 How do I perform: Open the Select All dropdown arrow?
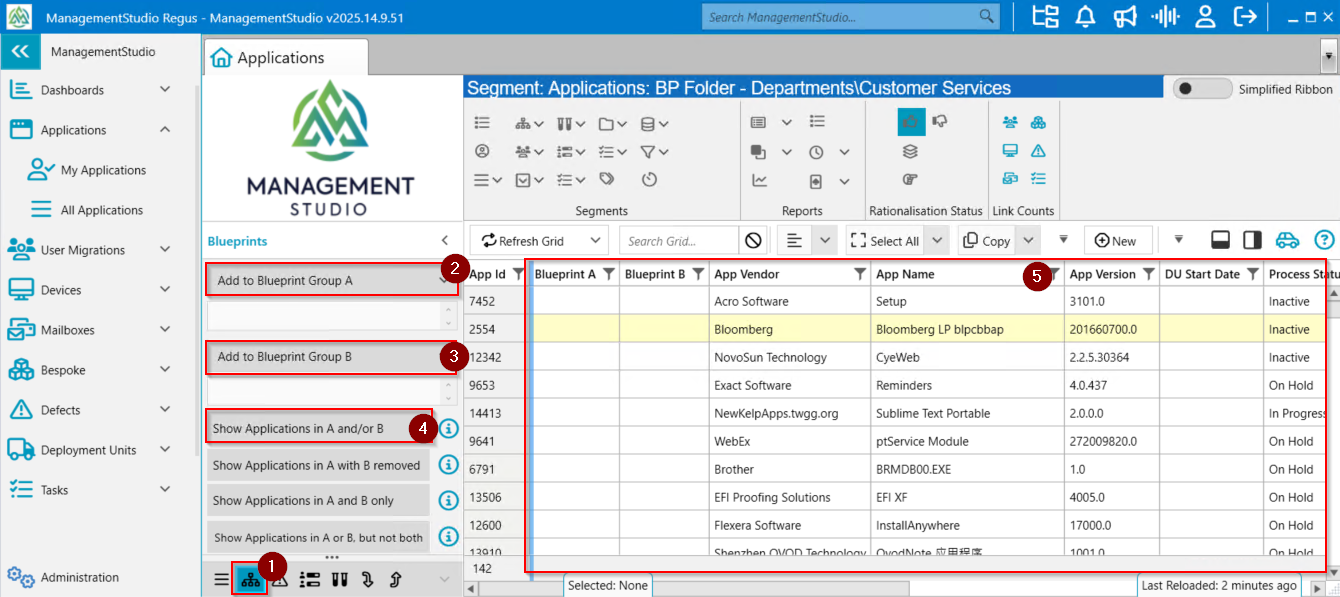936,241
